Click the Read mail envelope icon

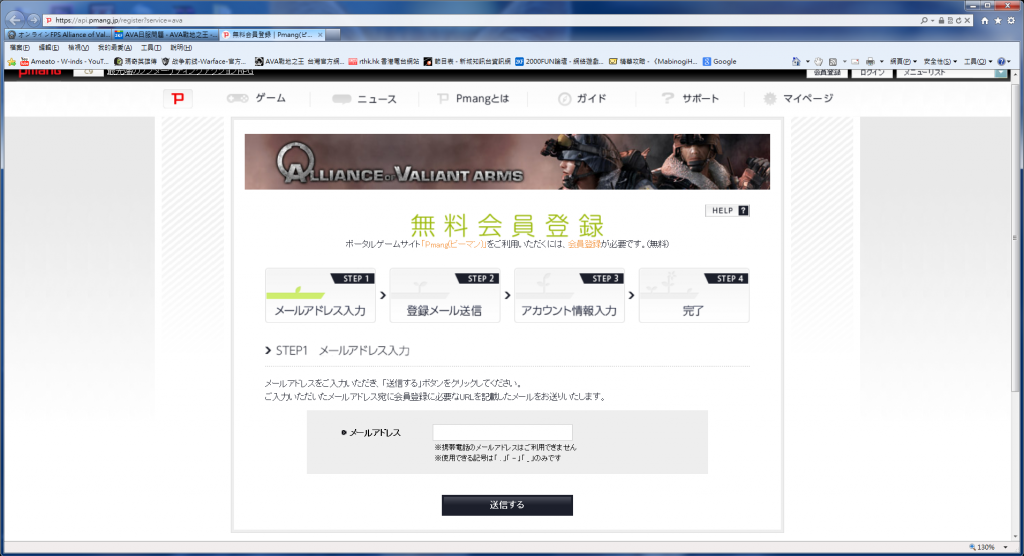pyautogui.click(x=855, y=61)
